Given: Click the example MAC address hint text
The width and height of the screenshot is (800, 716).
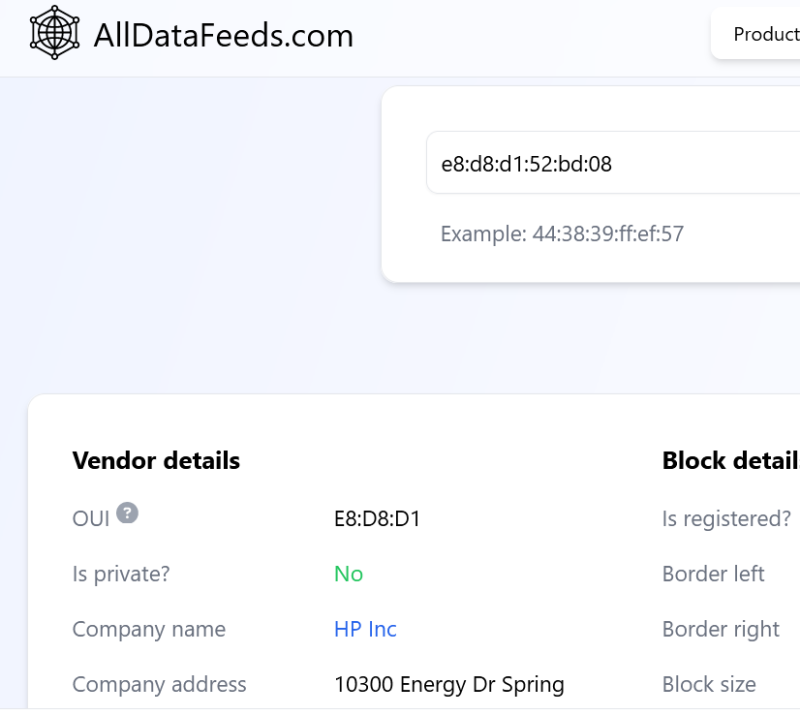Looking at the screenshot, I should click(x=562, y=234).
